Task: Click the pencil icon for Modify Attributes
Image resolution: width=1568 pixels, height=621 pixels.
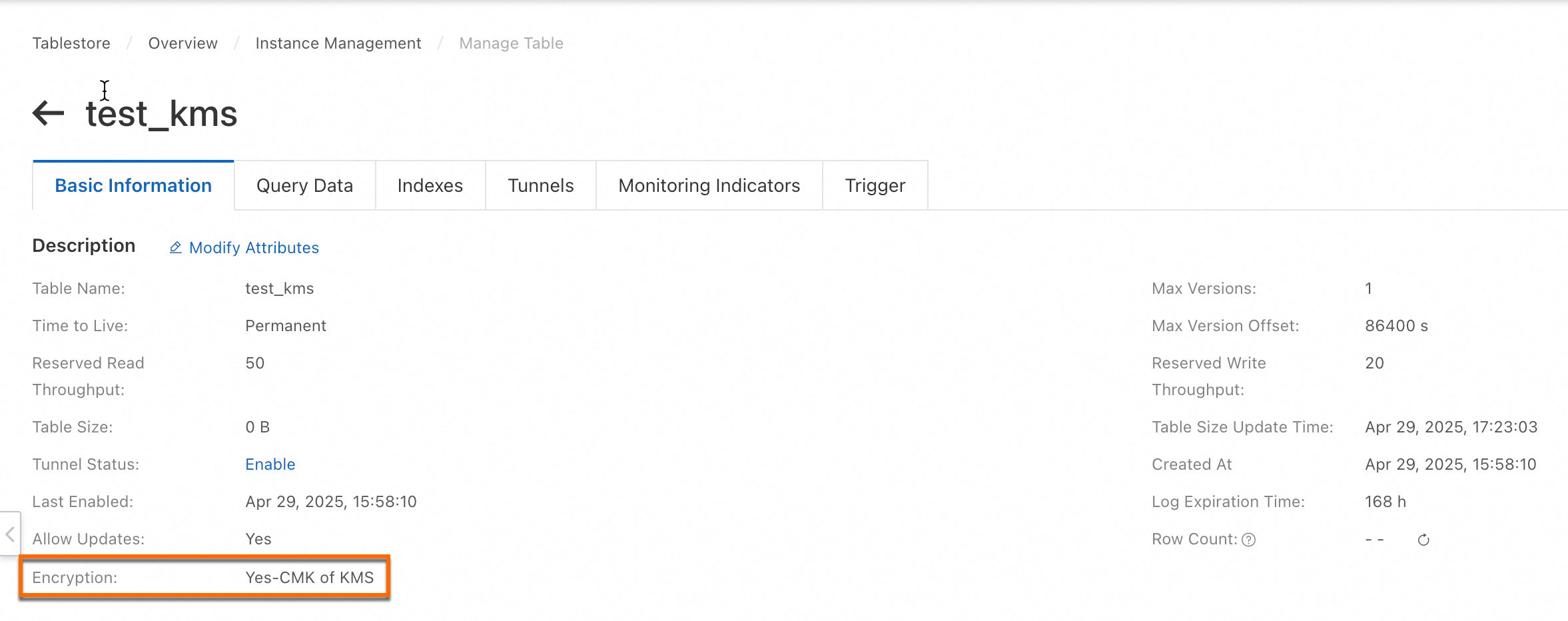Action: click(x=175, y=247)
